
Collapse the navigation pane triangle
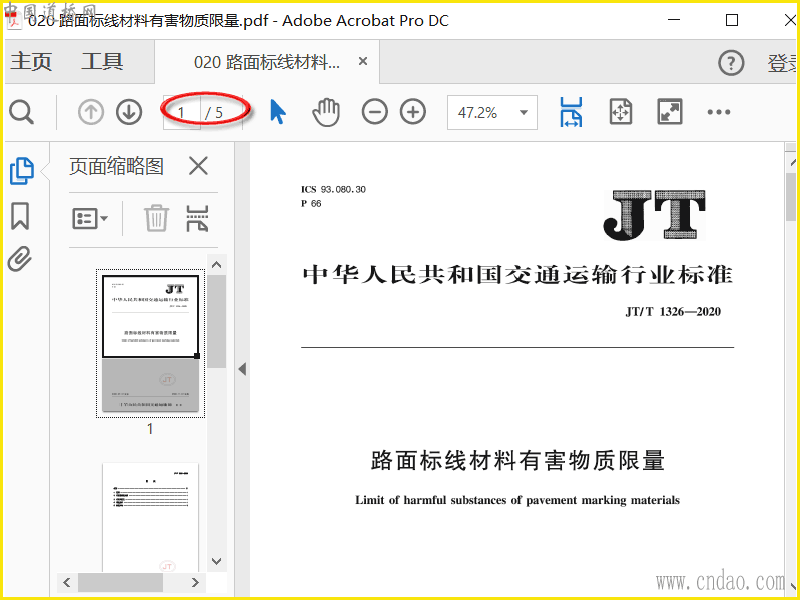click(242, 369)
